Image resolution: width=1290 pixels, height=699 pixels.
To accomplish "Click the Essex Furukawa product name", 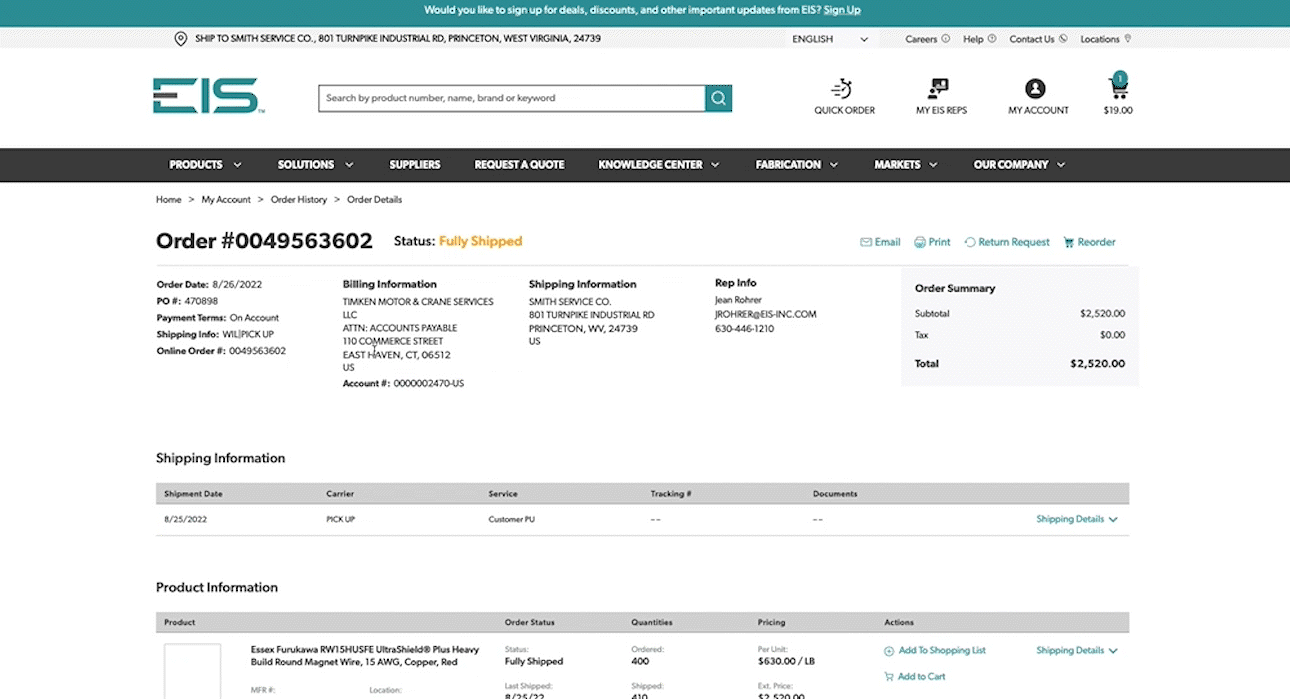I will 365,655.
